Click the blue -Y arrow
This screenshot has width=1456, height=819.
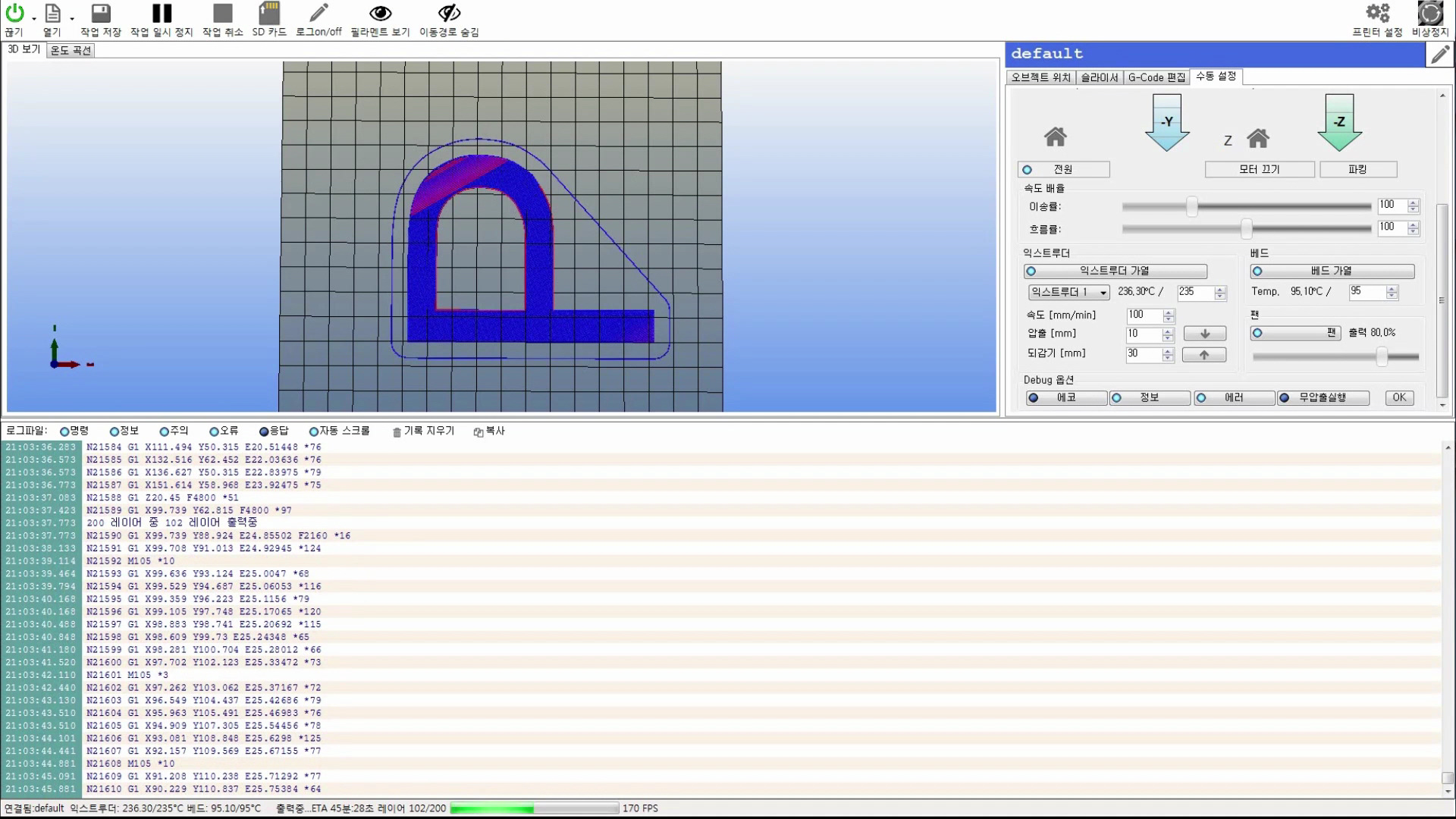click(x=1166, y=122)
